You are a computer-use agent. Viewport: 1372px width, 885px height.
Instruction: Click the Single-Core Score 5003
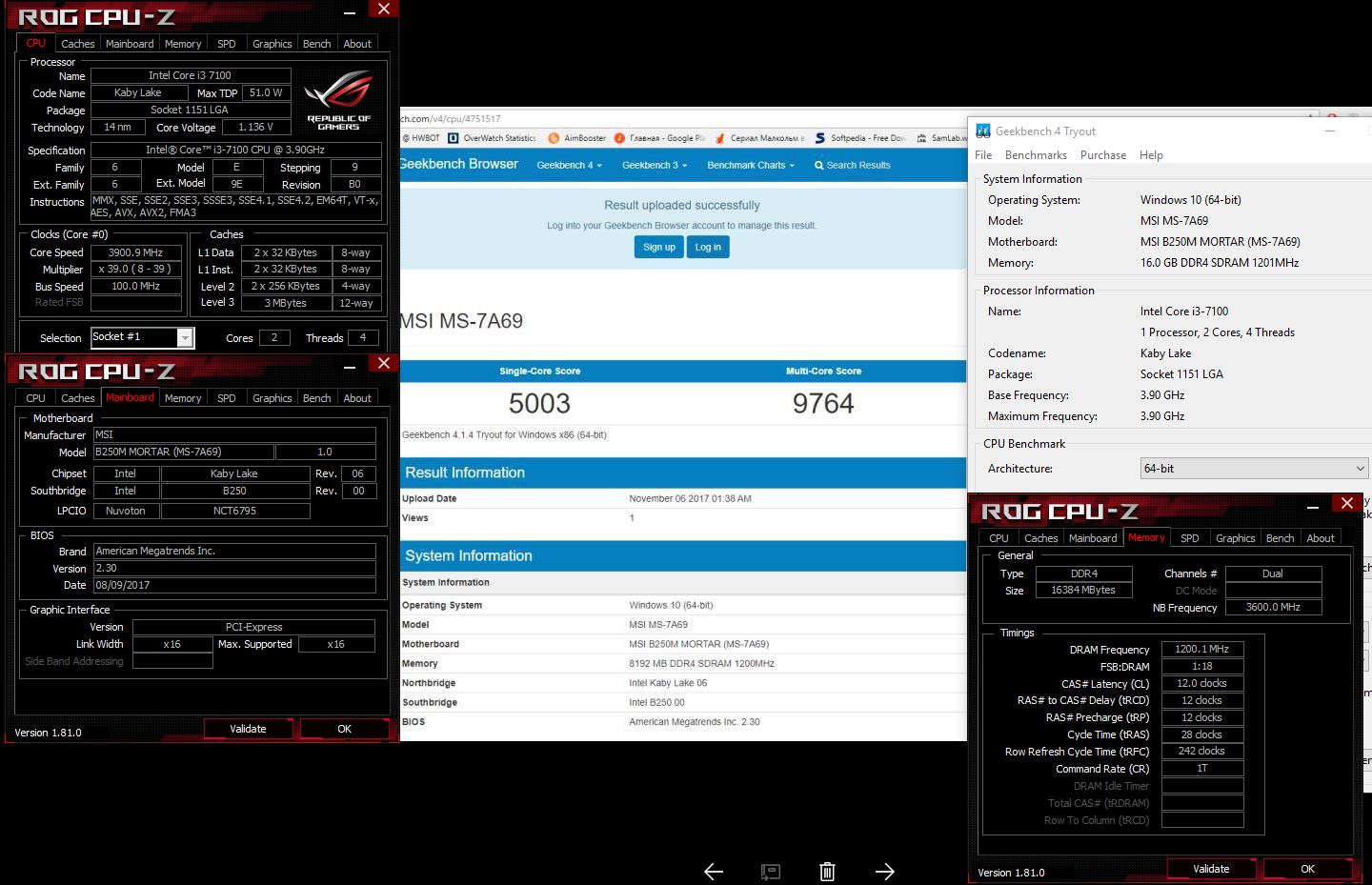tap(539, 404)
